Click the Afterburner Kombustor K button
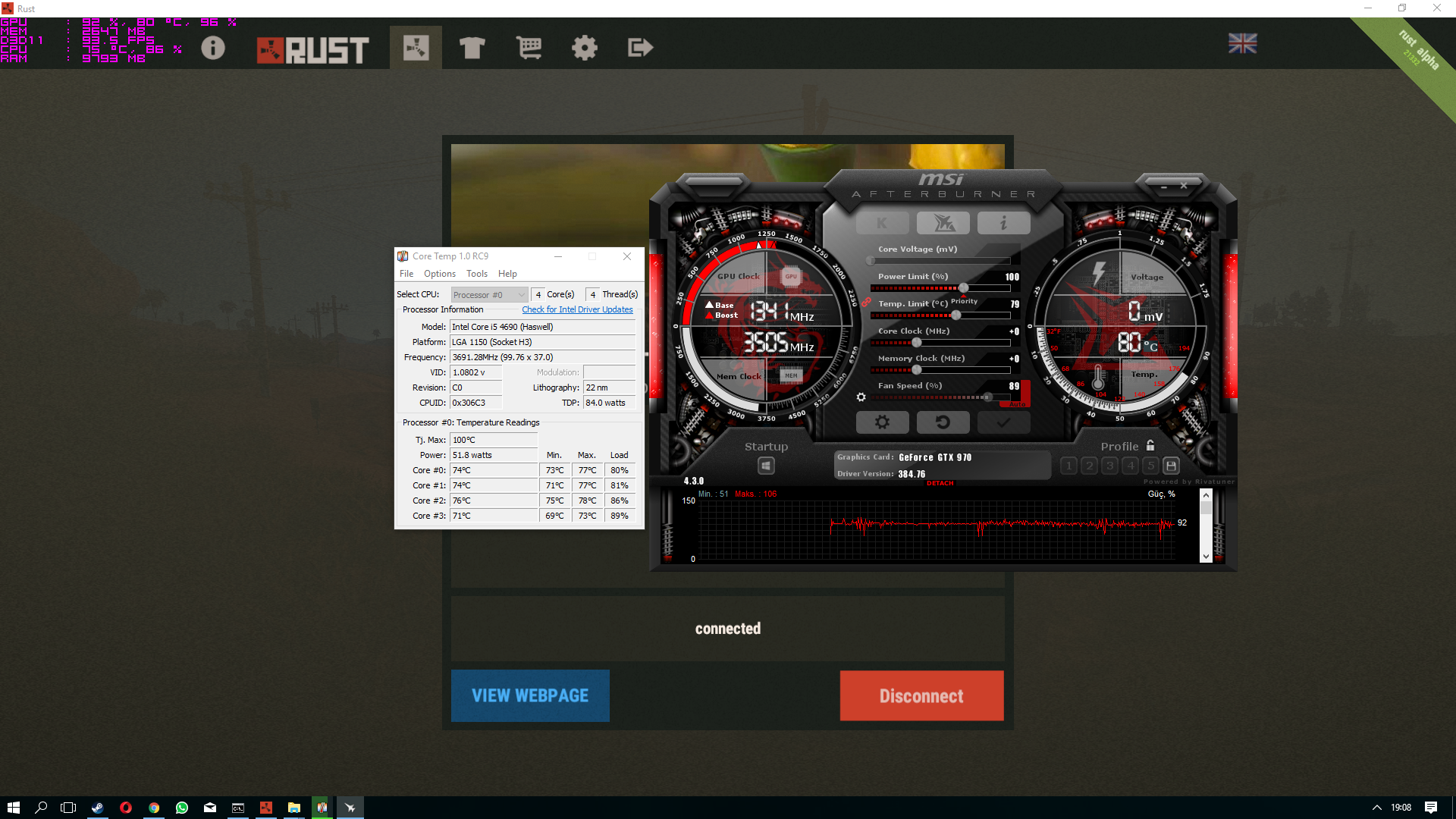1456x819 pixels. [x=882, y=223]
